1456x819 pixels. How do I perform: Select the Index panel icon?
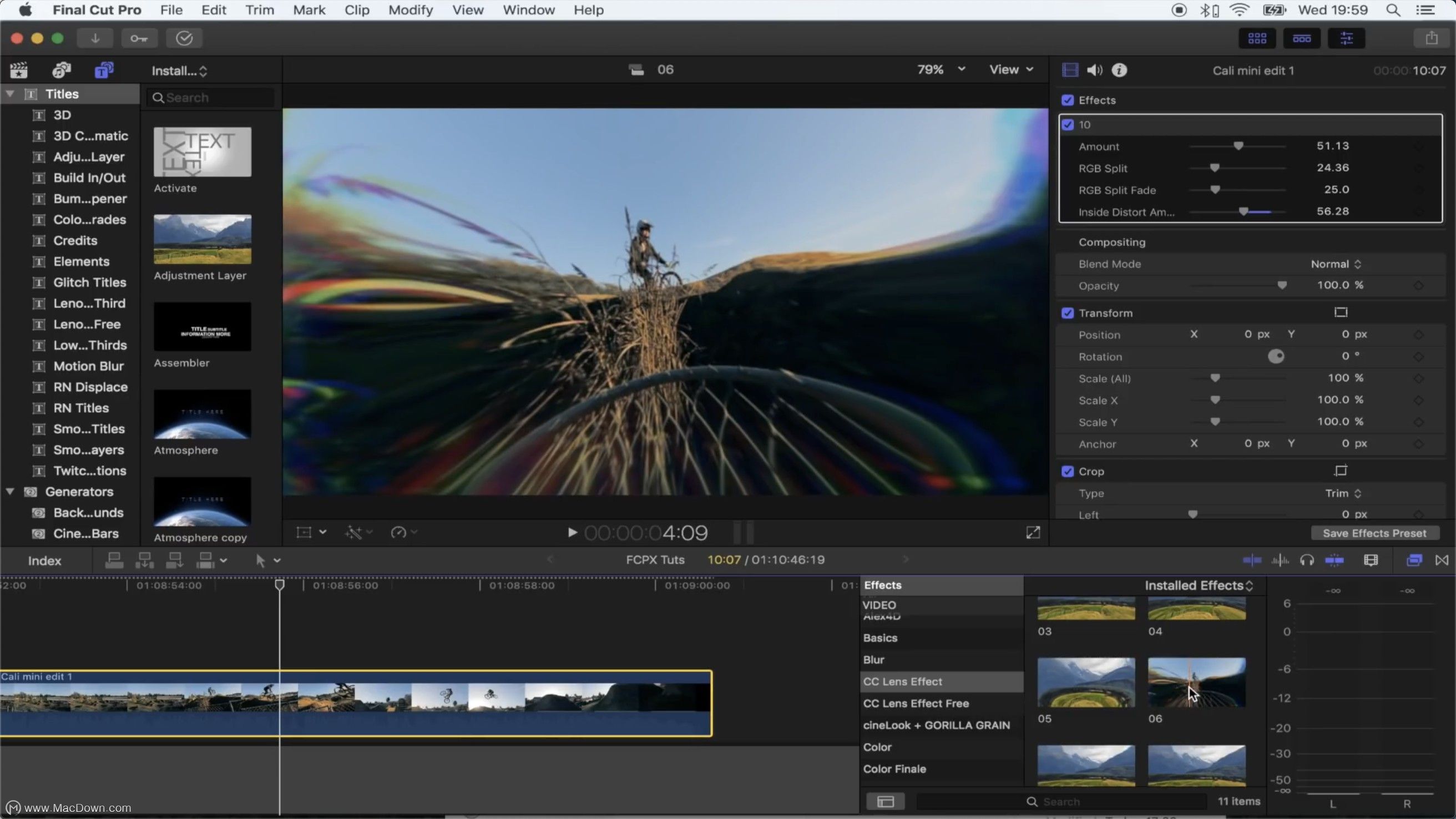44,559
